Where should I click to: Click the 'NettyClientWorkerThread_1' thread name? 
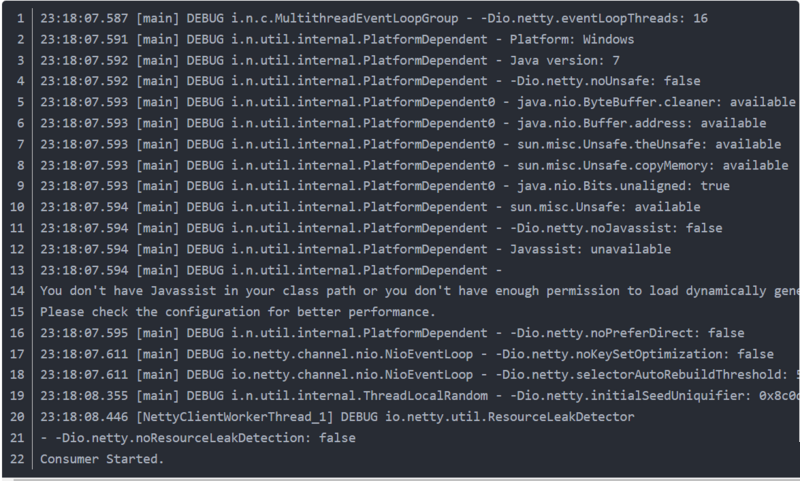coord(235,417)
